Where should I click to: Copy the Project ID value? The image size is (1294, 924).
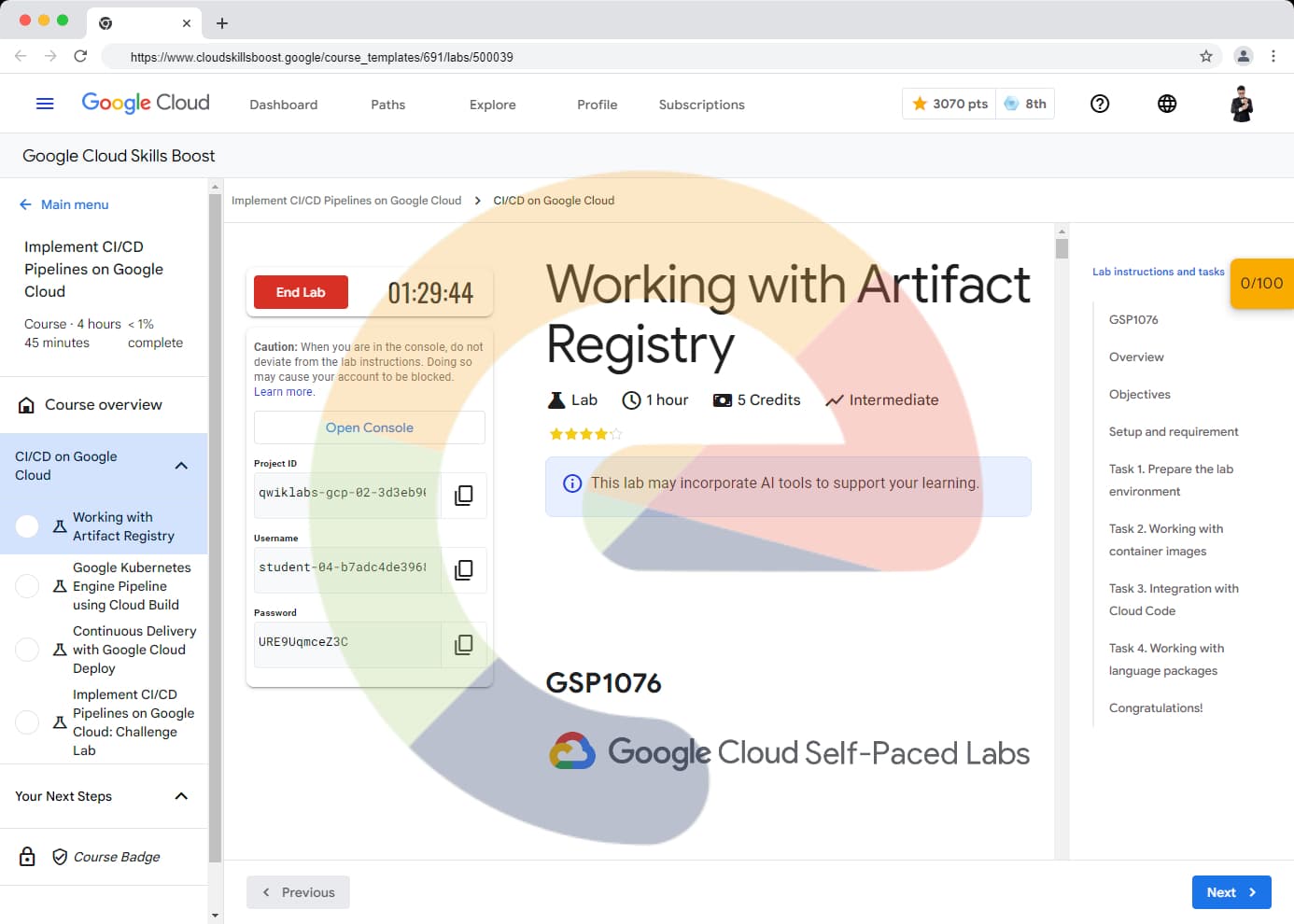(x=463, y=496)
